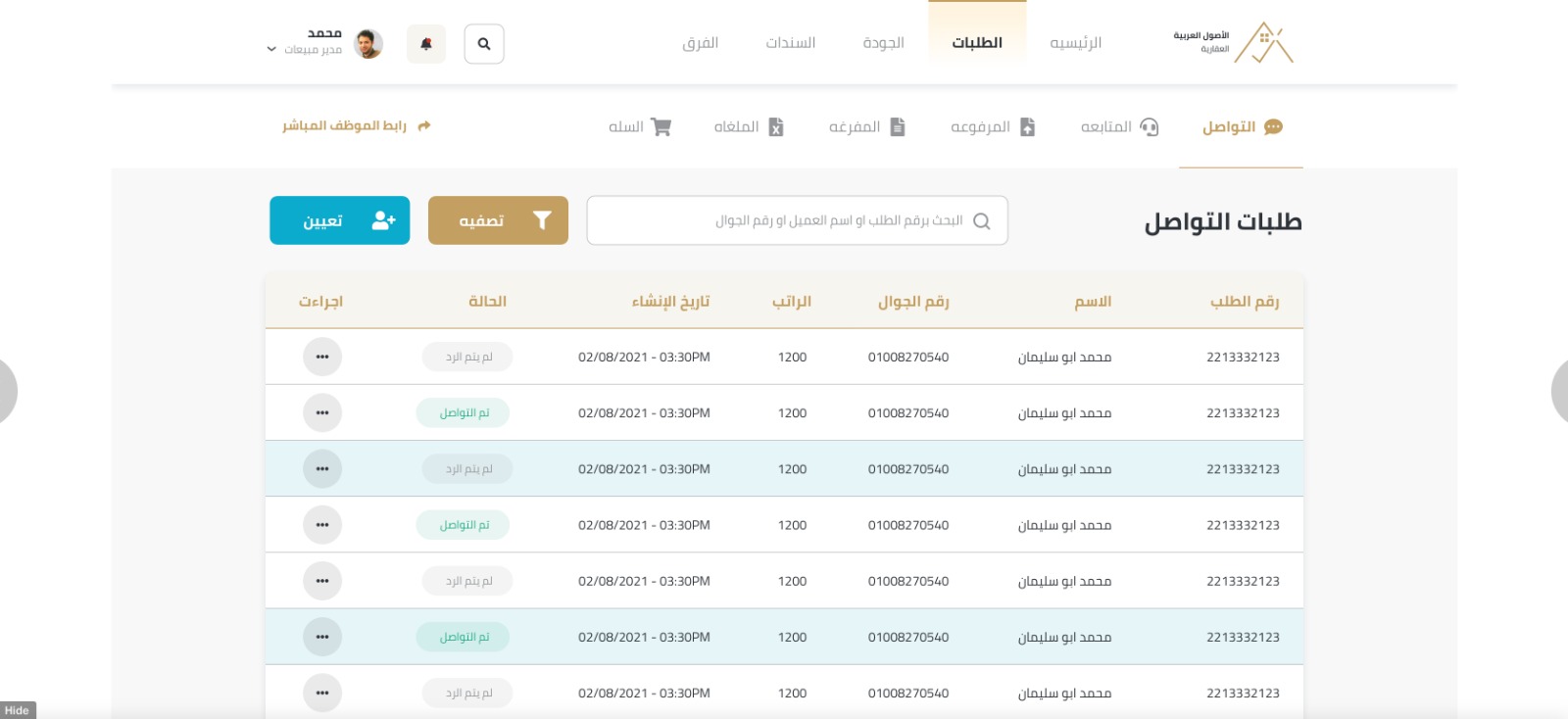This screenshot has height=719, width=1568.
Task: Switch to the المرفوعه tab
Action: pos(993,127)
